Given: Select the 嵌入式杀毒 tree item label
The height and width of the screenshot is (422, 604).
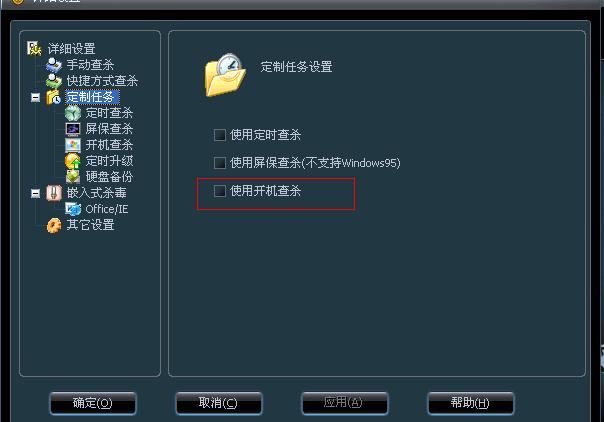Looking at the screenshot, I should [x=97, y=193].
